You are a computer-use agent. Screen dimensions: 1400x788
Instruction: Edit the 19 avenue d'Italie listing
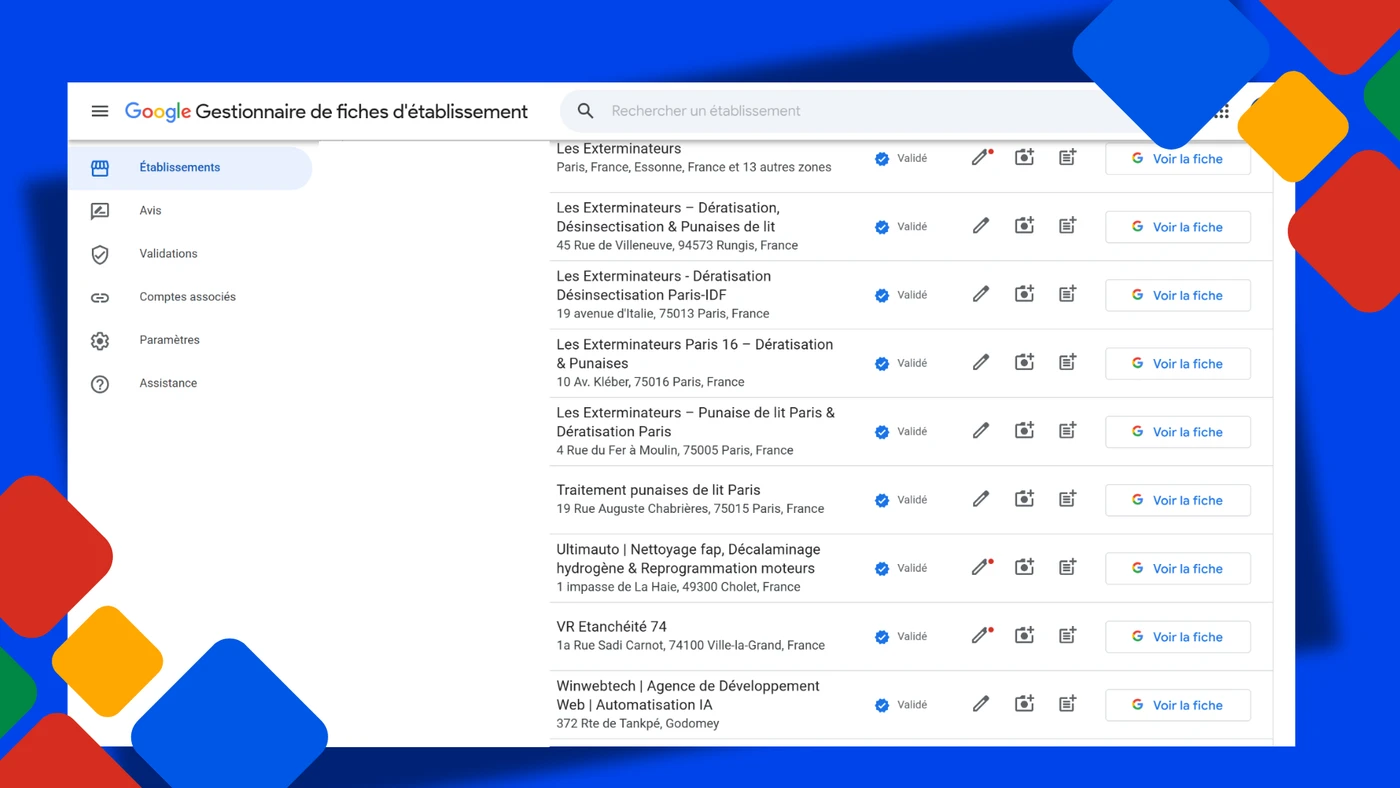981,294
